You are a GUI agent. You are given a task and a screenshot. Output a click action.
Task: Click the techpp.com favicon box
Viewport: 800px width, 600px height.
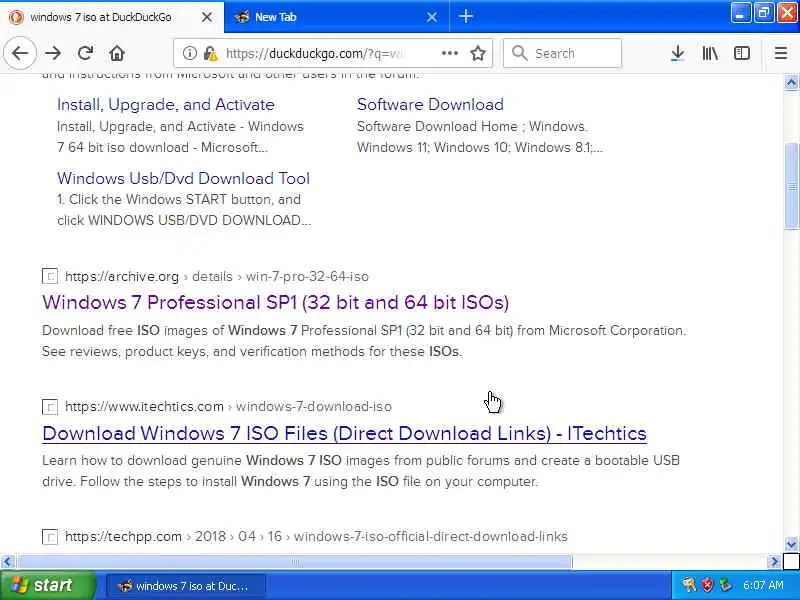tap(49, 537)
